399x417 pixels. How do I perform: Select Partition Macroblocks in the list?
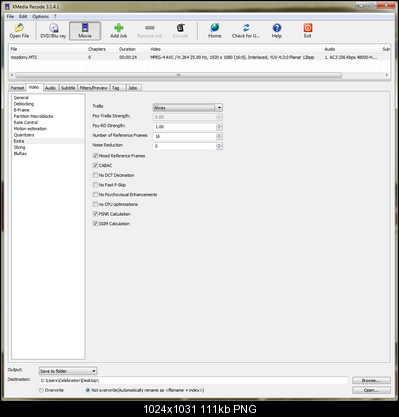click(x=33, y=116)
